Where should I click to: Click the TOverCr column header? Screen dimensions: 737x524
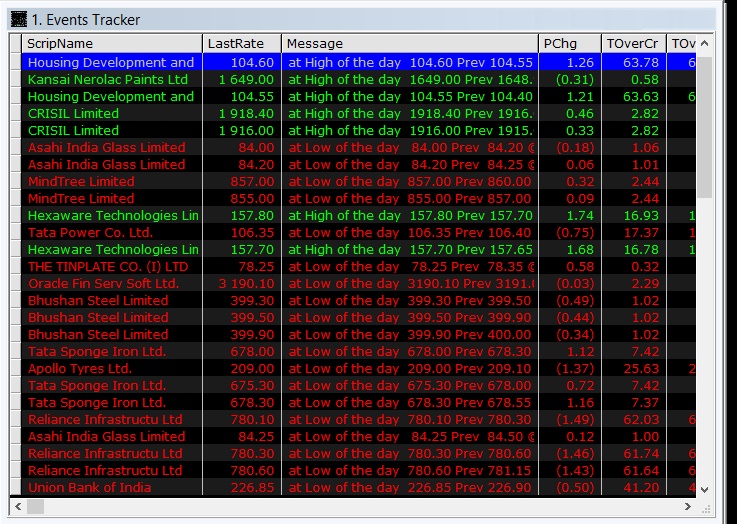point(634,44)
